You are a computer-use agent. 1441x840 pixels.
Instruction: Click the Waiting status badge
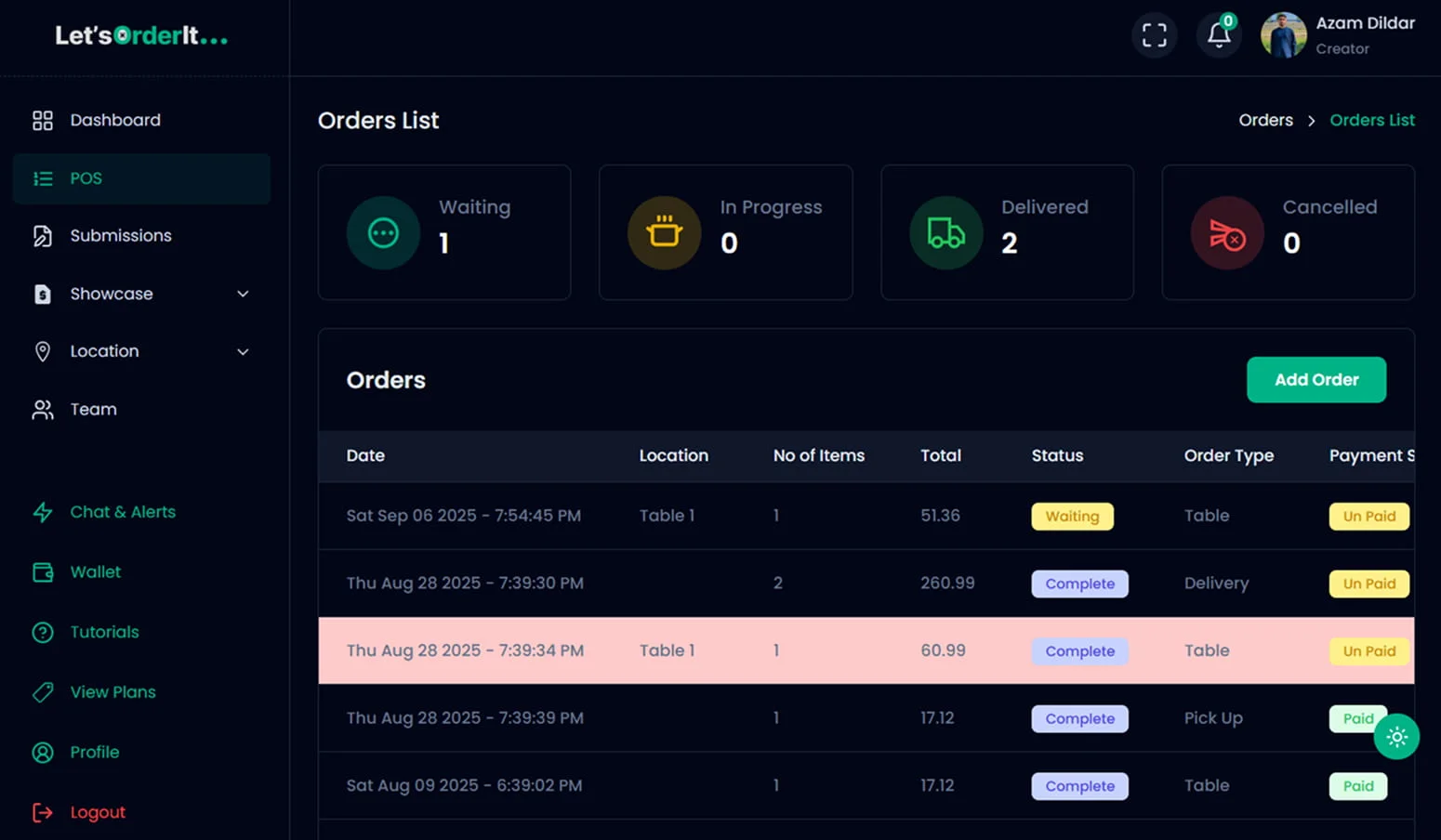[1072, 516]
